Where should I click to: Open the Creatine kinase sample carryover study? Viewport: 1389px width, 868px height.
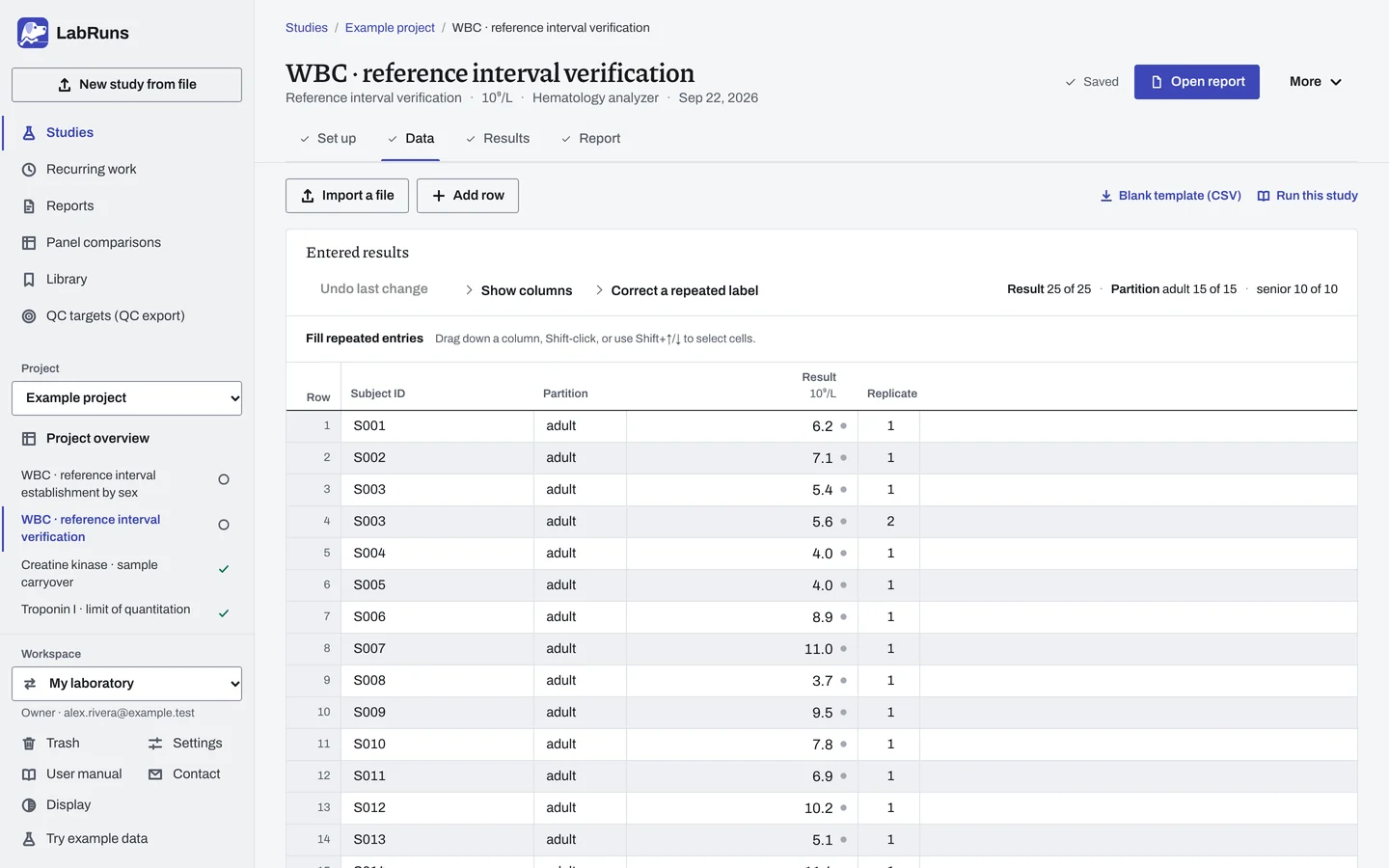(x=125, y=574)
